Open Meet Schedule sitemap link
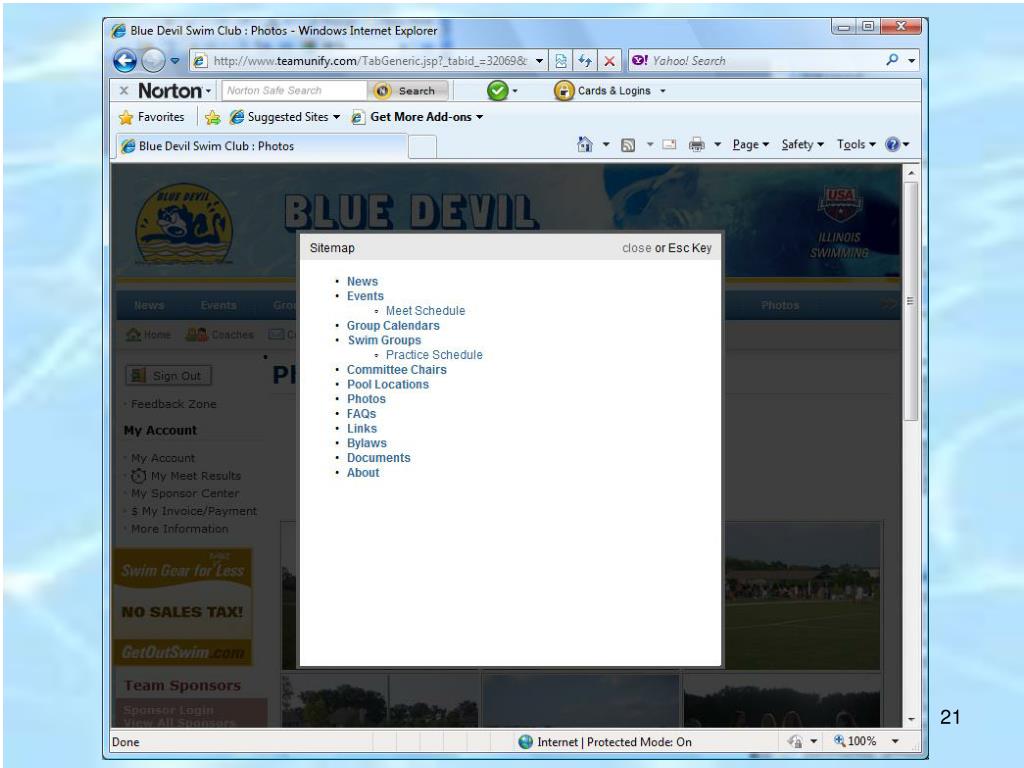The height and width of the screenshot is (768, 1024). pos(425,311)
